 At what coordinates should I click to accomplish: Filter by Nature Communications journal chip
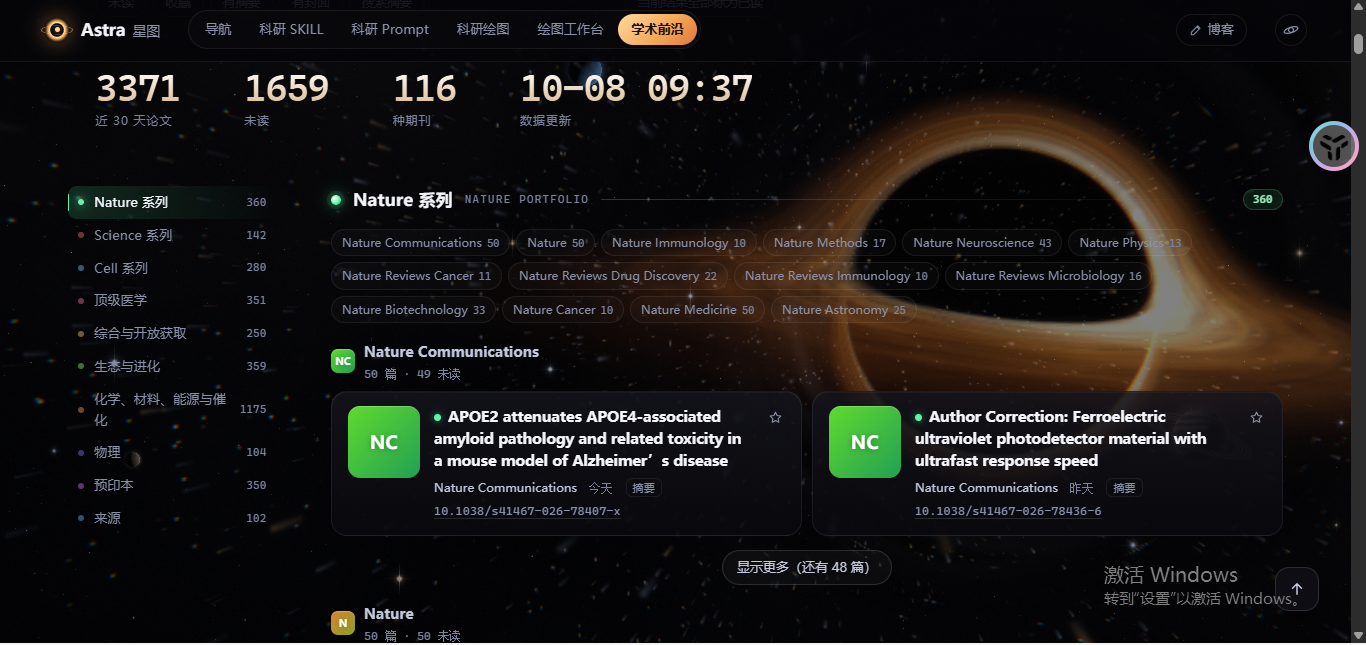click(x=420, y=243)
